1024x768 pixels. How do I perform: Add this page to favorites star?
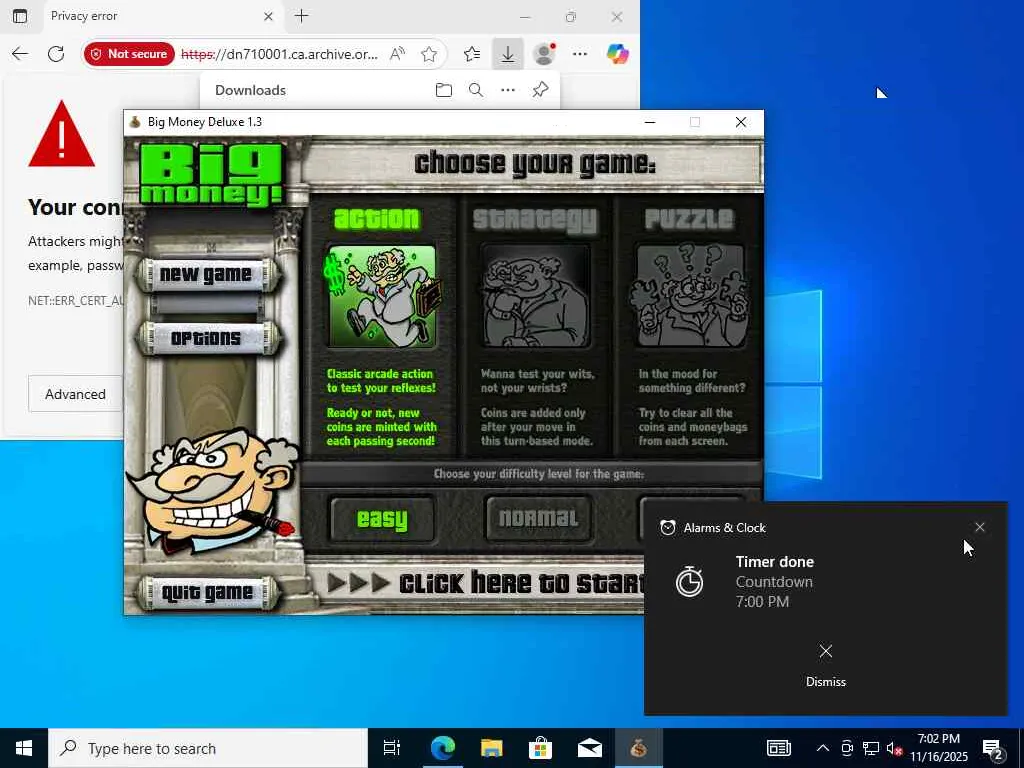coord(429,54)
